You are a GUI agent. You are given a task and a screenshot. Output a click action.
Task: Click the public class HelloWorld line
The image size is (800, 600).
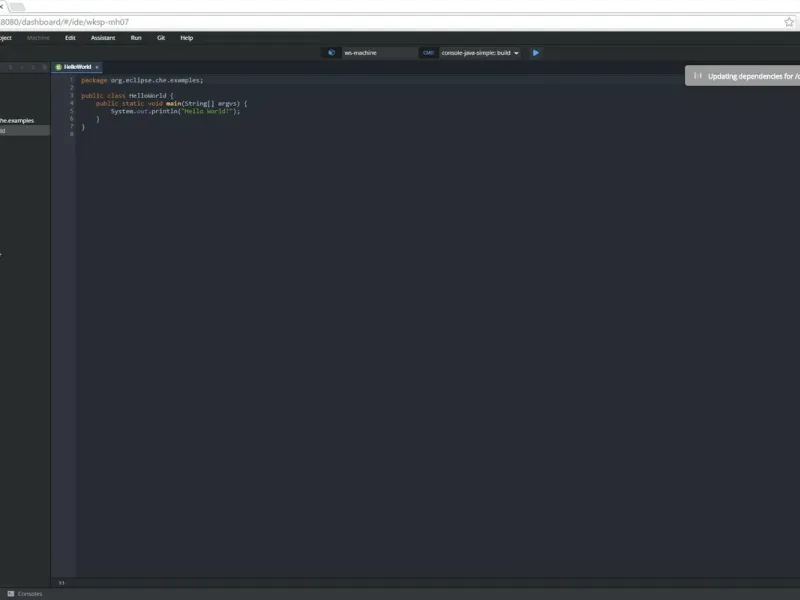tap(127, 95)
